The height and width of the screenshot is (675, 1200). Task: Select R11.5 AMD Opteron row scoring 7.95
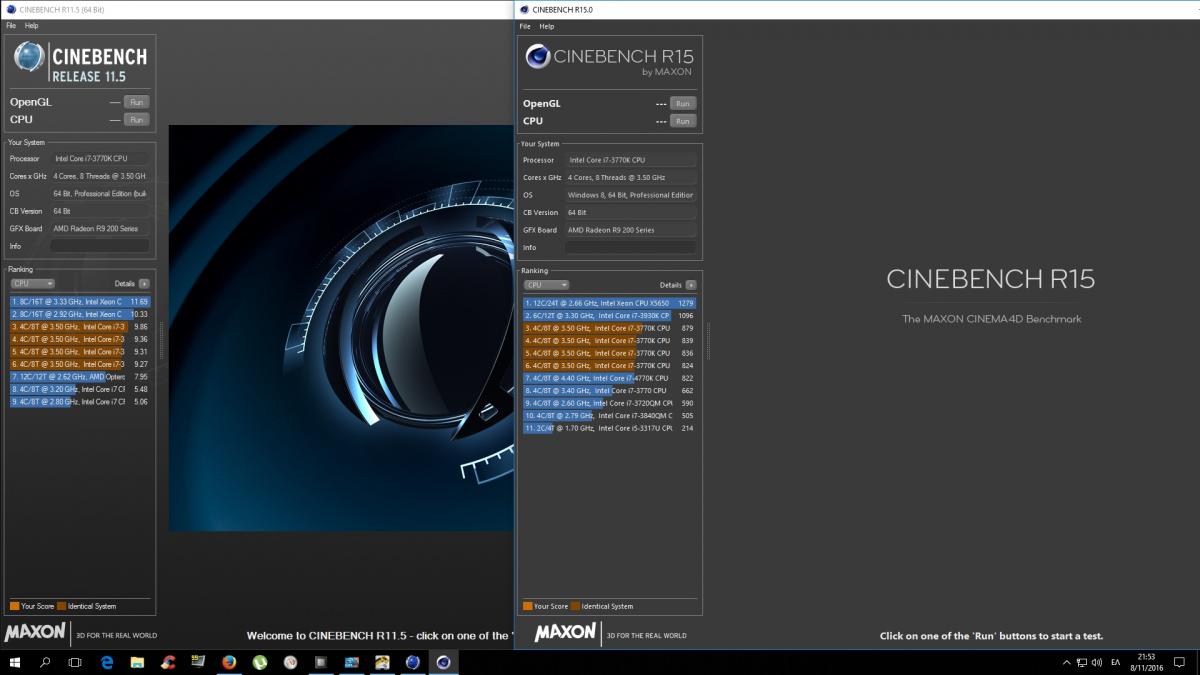tap(80, 376)
